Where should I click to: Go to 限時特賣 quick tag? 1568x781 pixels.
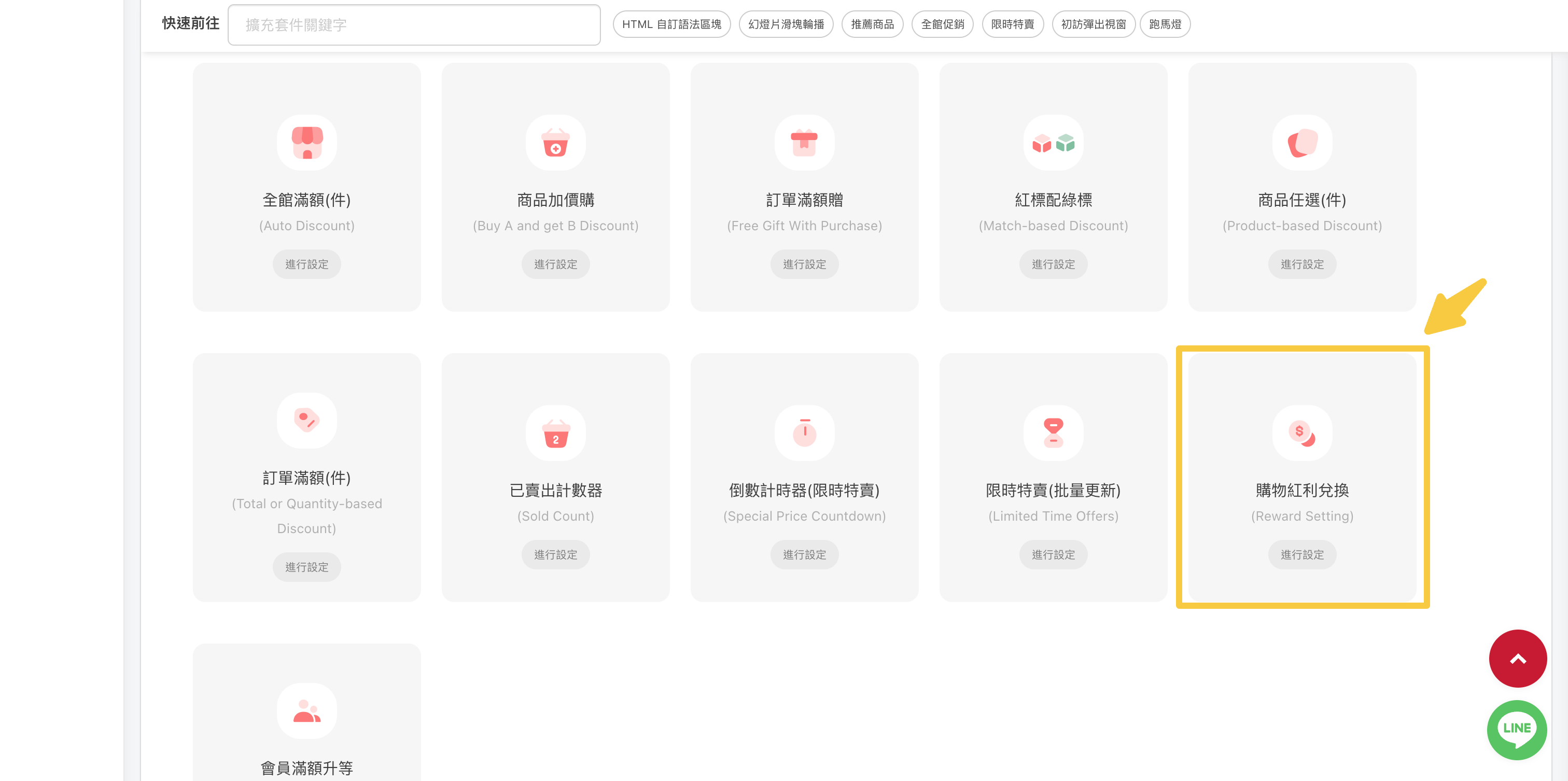tap(1012, 24)
